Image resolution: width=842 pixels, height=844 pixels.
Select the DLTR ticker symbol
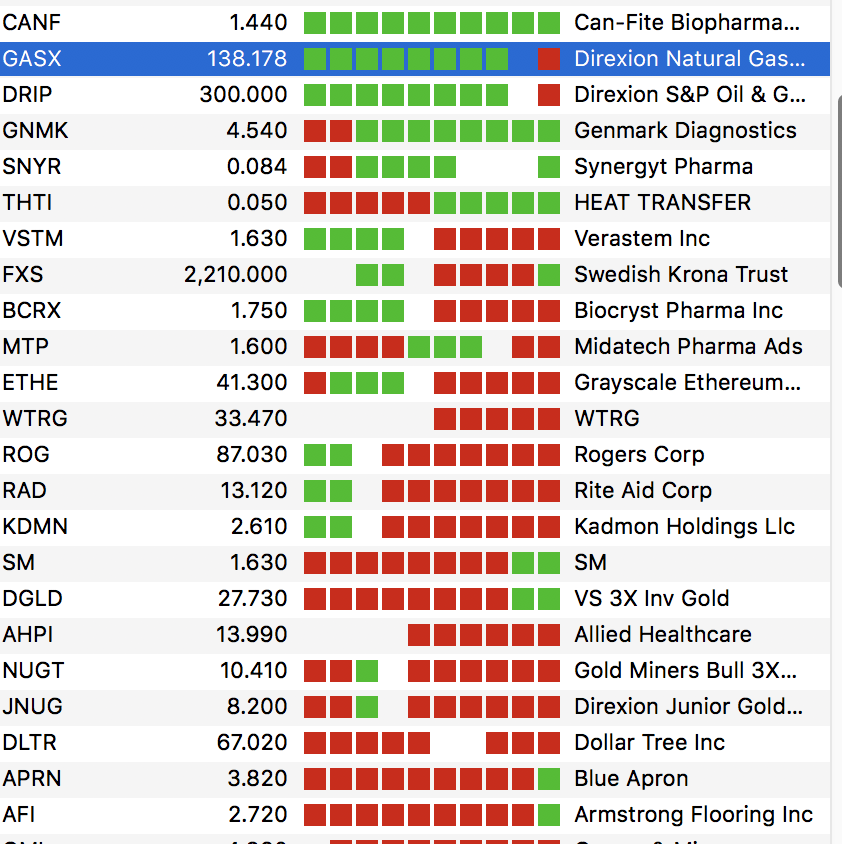[29, 743]
